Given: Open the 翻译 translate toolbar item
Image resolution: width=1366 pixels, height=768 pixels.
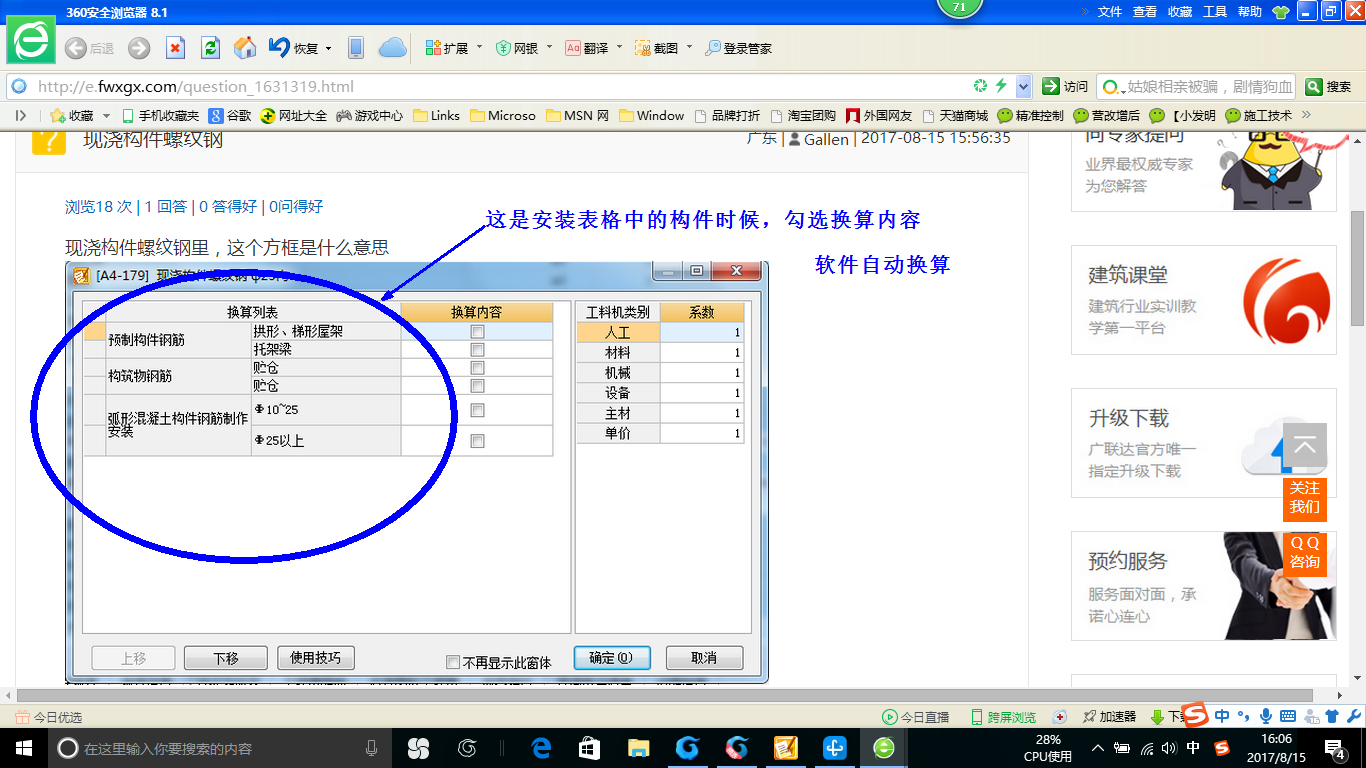Looking at the screenshot, I should [587, 48].
